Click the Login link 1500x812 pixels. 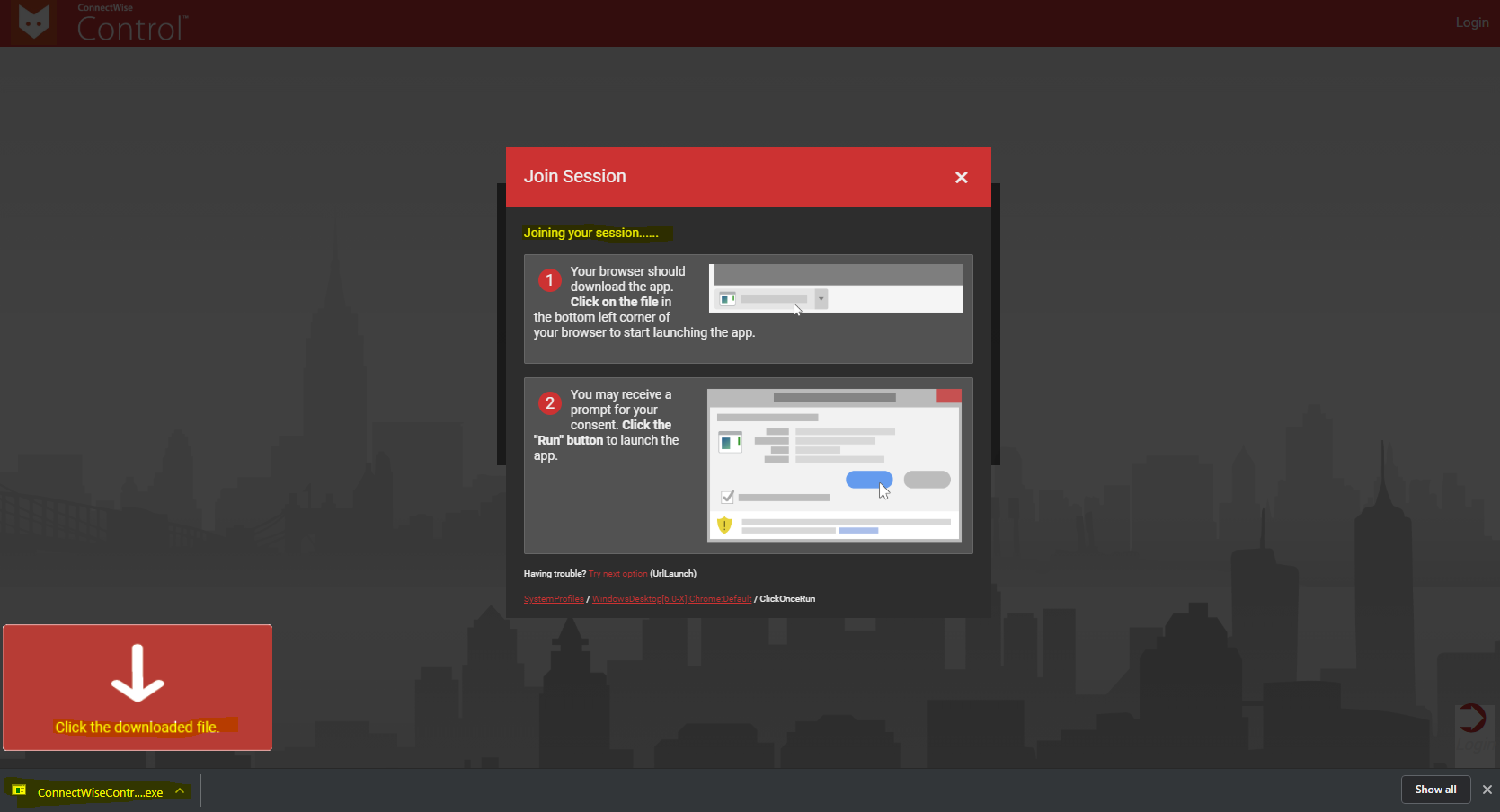(1472, 22)
